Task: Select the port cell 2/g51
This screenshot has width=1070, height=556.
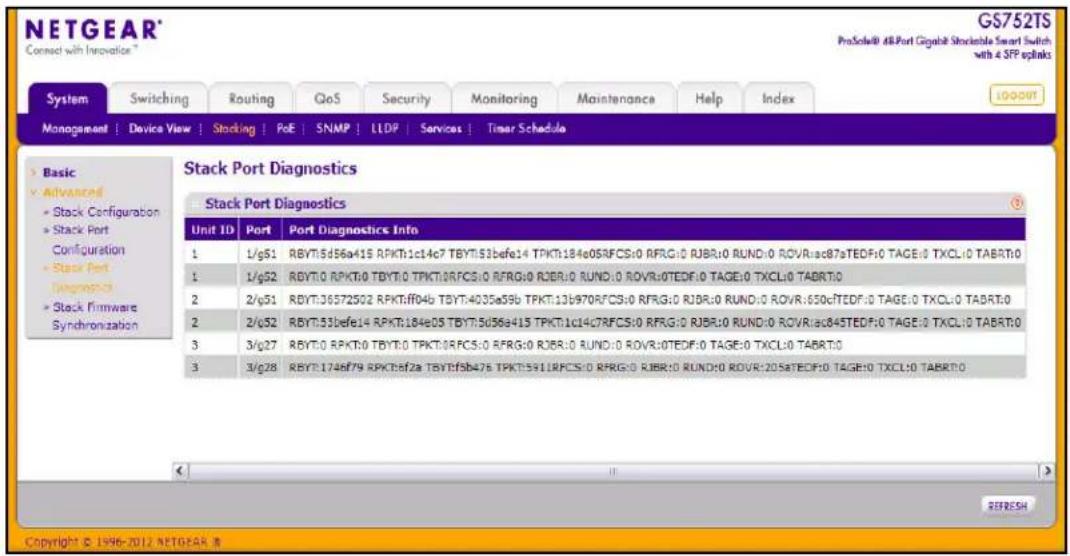Action: coord(261,299)
